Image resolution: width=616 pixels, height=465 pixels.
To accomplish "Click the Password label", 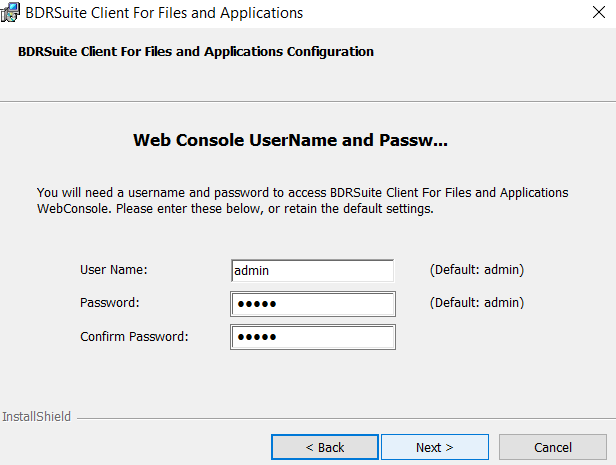I will pyautogui.click(x=110, y=303).
